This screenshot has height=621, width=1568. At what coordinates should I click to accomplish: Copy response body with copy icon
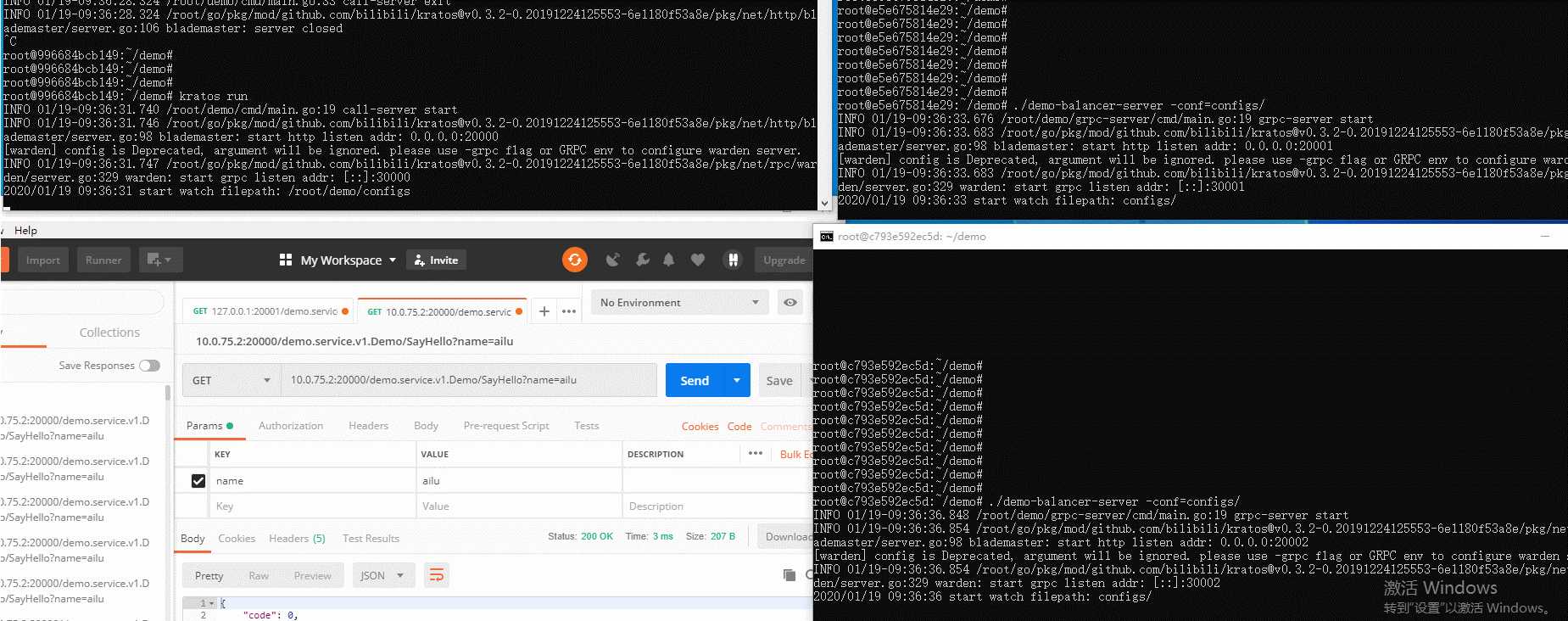pyautogui.click(x=790, y=575)
